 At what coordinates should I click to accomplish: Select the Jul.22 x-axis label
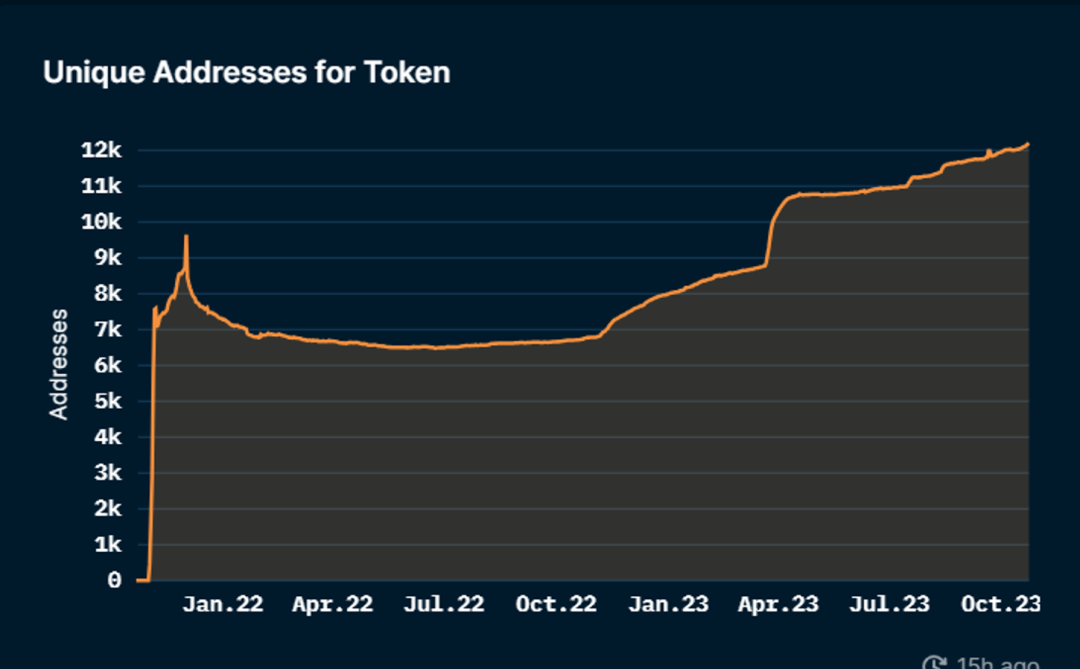(444, 605)
